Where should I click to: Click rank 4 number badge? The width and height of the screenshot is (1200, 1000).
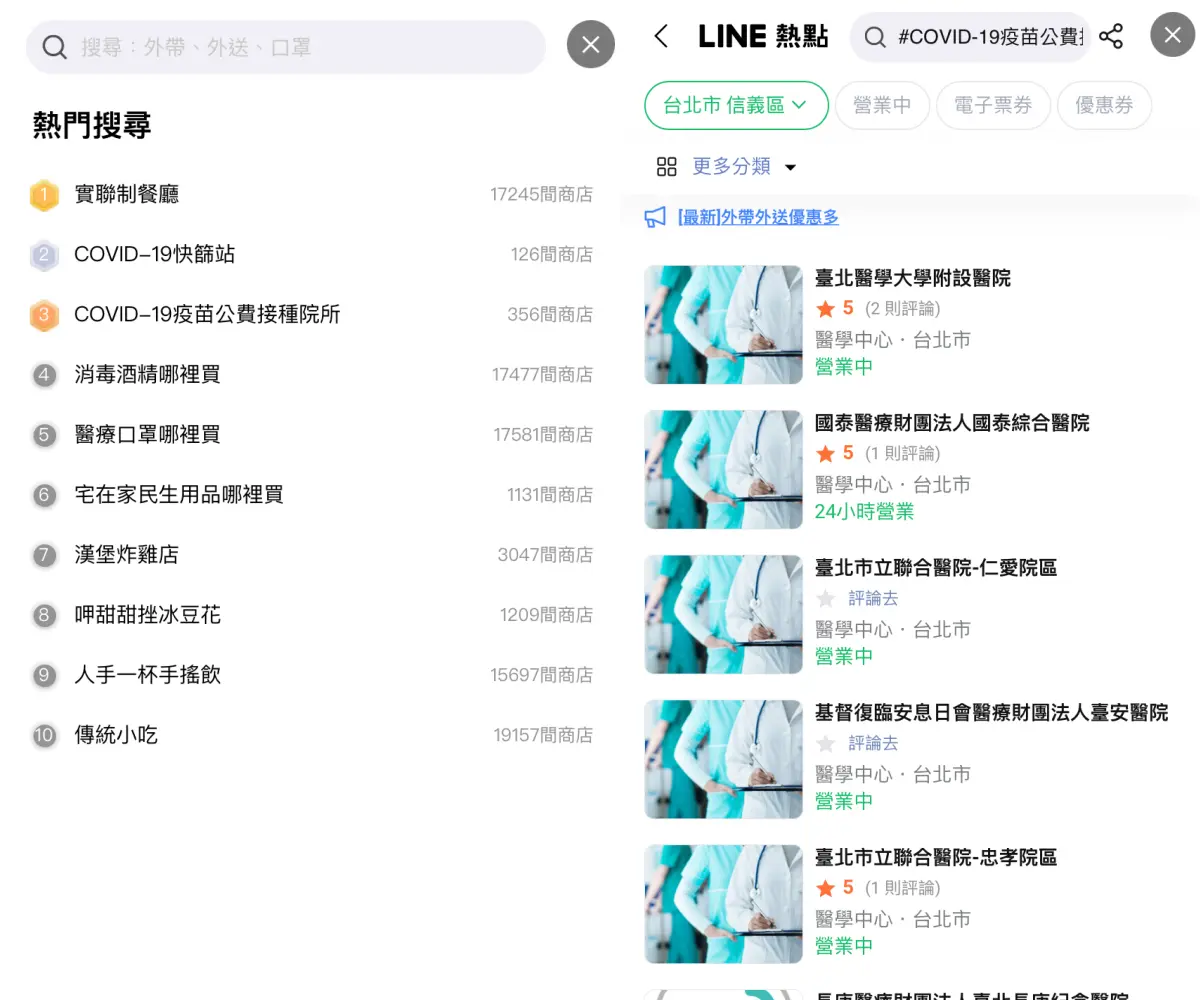point(44,375)
